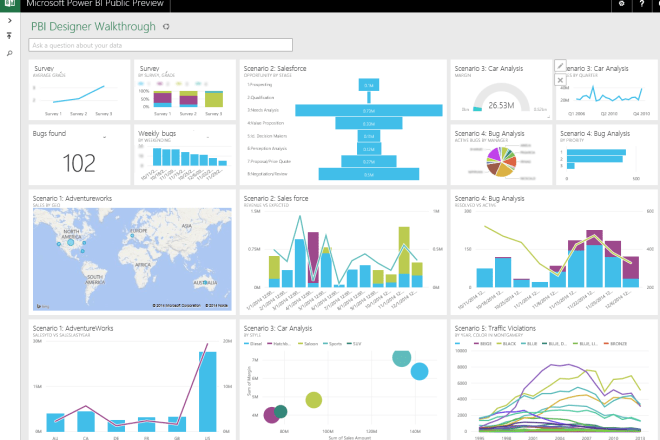
Task: Select the longest bar in Bug Analysis by priority
Action: (596, 152)
